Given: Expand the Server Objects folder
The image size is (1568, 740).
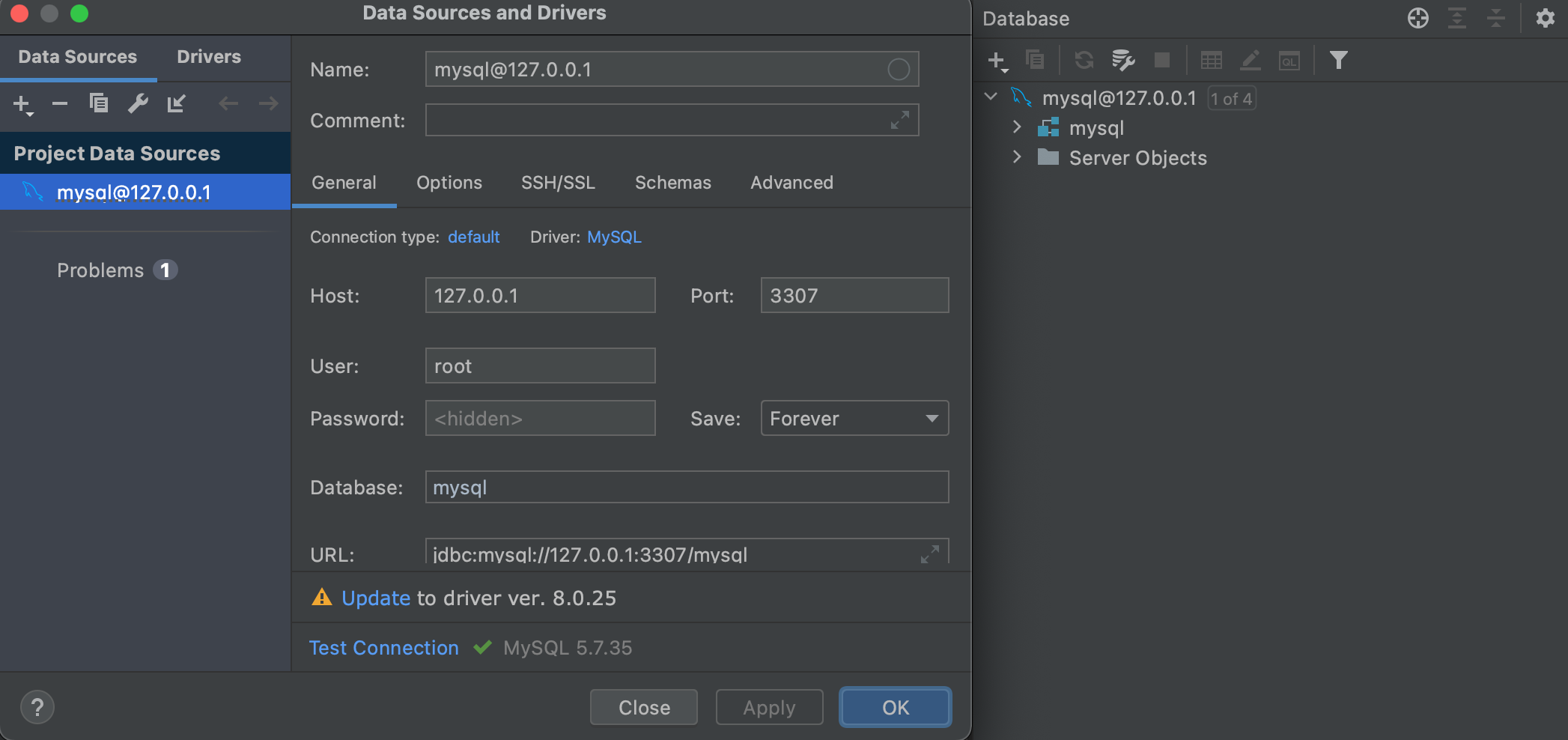Looking at the screenshot, I should coord(1017,157).
